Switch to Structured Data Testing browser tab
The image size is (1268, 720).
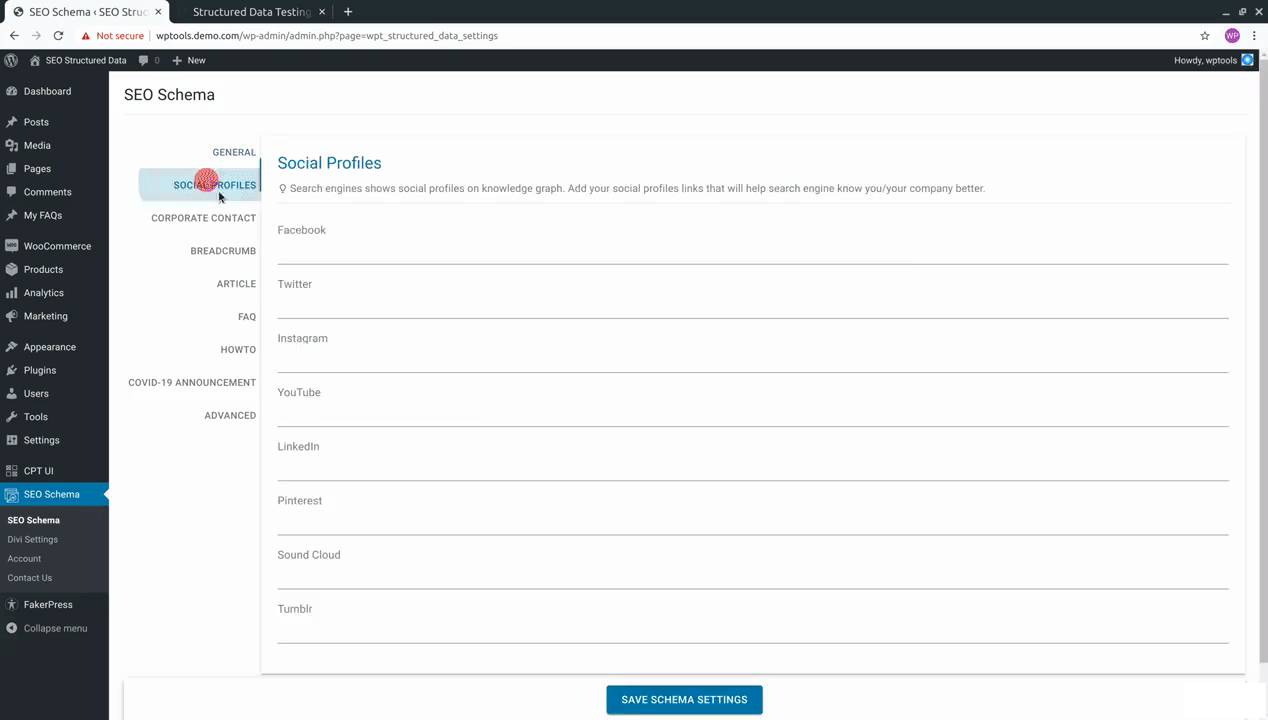[x=252, y=12]
